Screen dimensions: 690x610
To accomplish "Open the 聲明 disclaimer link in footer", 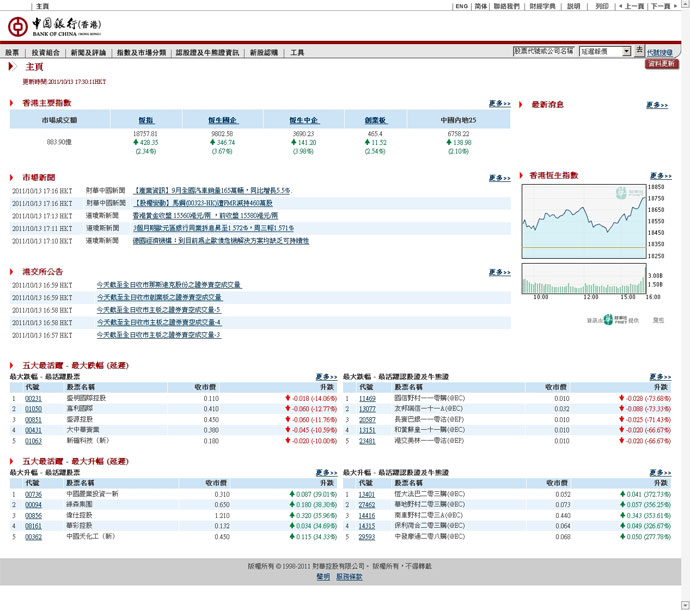I will [x=323, y=577].
